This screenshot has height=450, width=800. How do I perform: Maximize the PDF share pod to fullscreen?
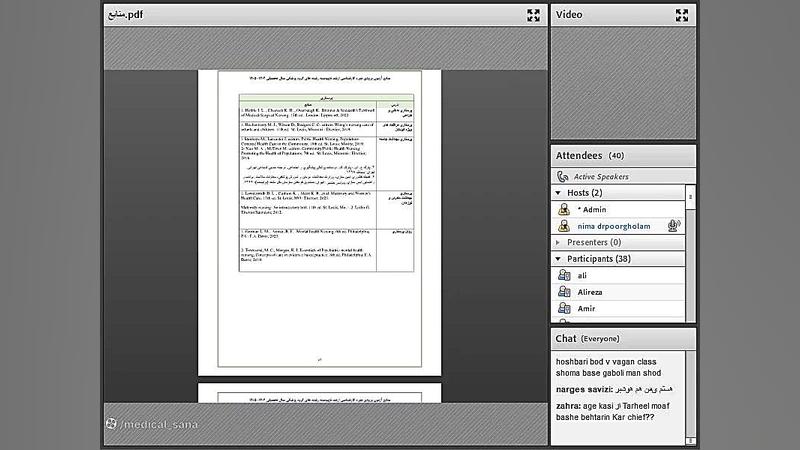[x=533, y=15]
